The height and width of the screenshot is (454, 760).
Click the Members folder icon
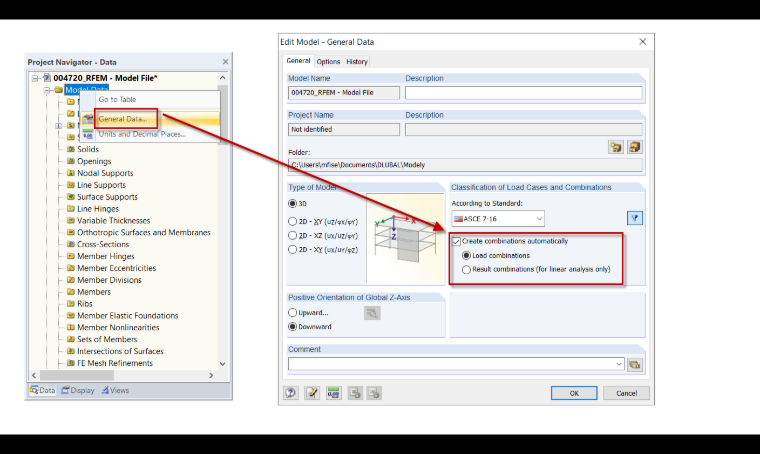[x=71, y=292]
